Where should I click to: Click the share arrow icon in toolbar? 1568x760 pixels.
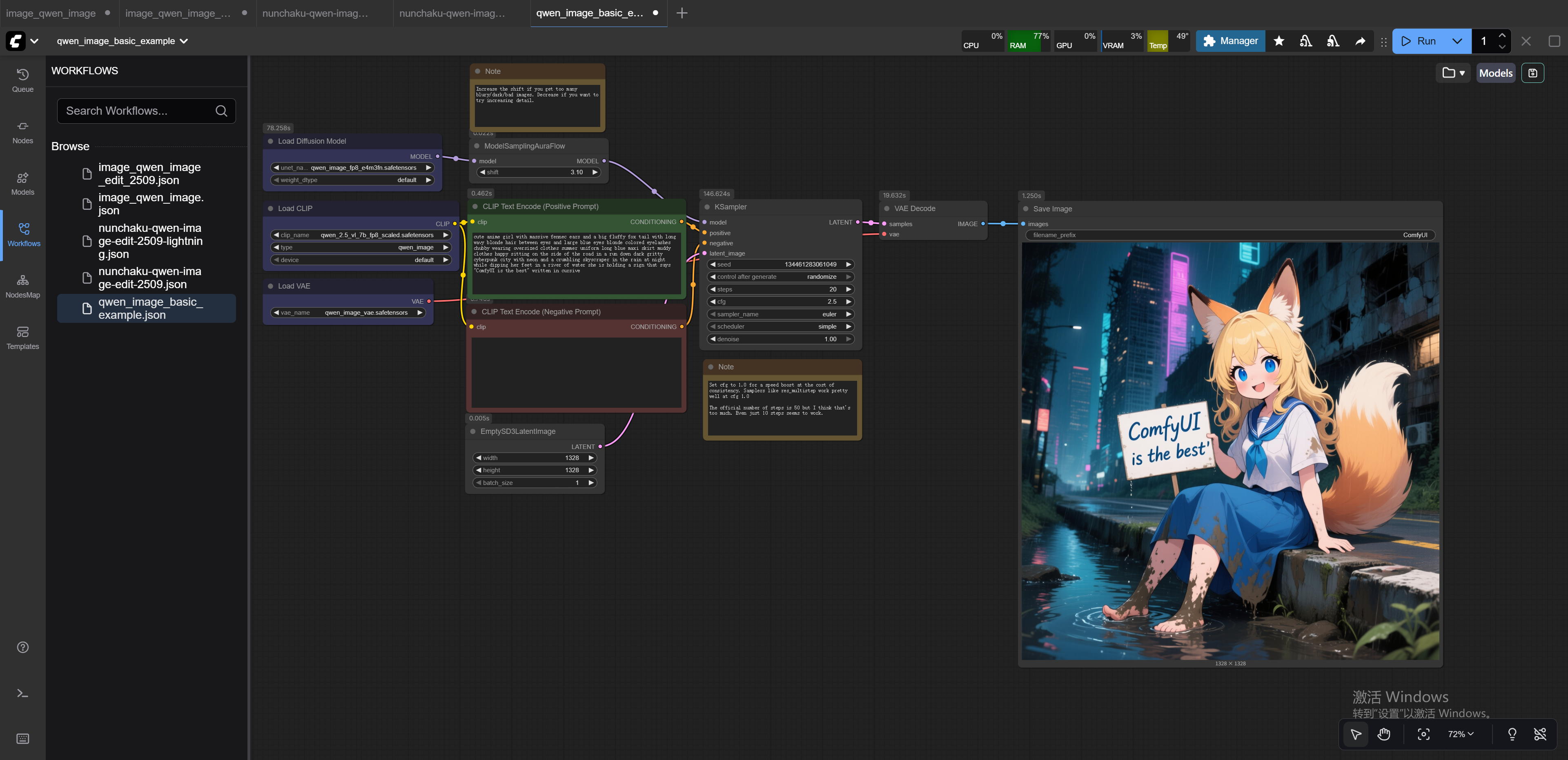click(1359, 41)
